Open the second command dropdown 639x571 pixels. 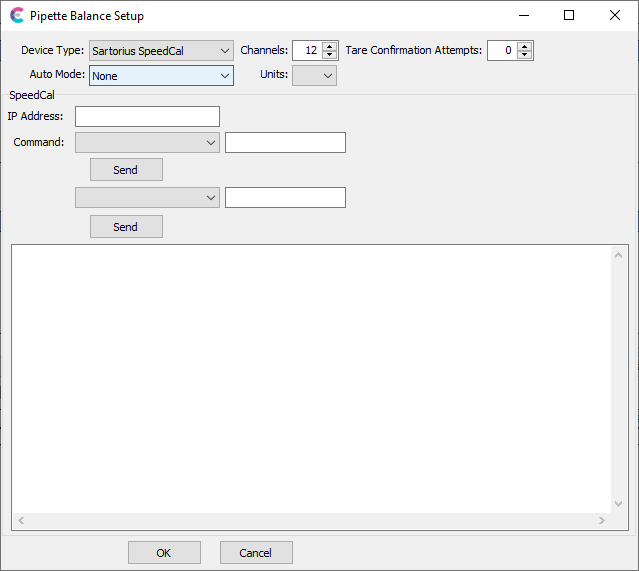pos(147,198)
